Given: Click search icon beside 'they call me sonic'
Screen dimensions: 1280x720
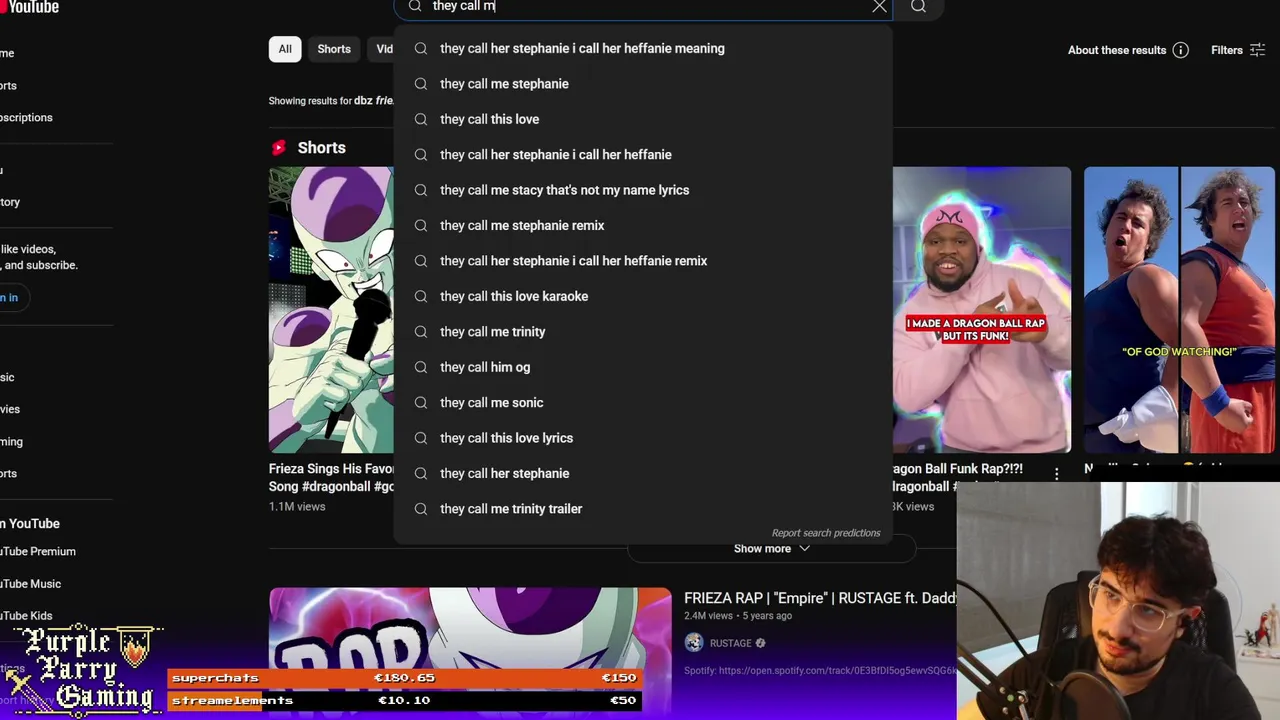Looking at the screenshot, I should pyautogui.click(x=421, y=402).
